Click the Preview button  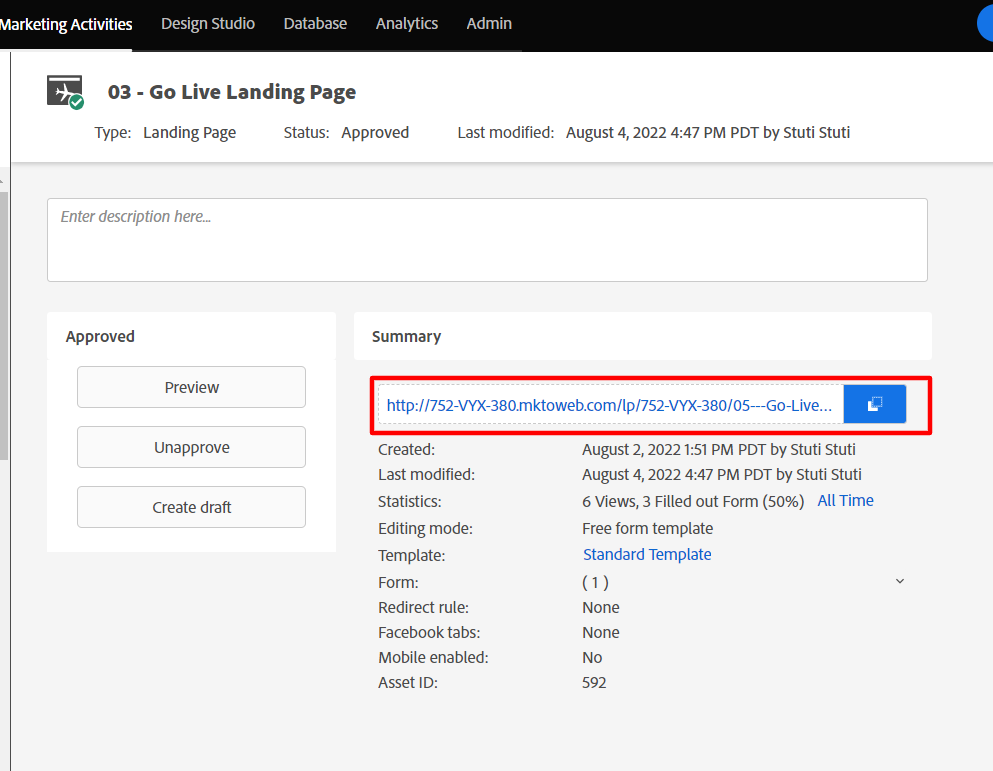[x=191, y=387]
